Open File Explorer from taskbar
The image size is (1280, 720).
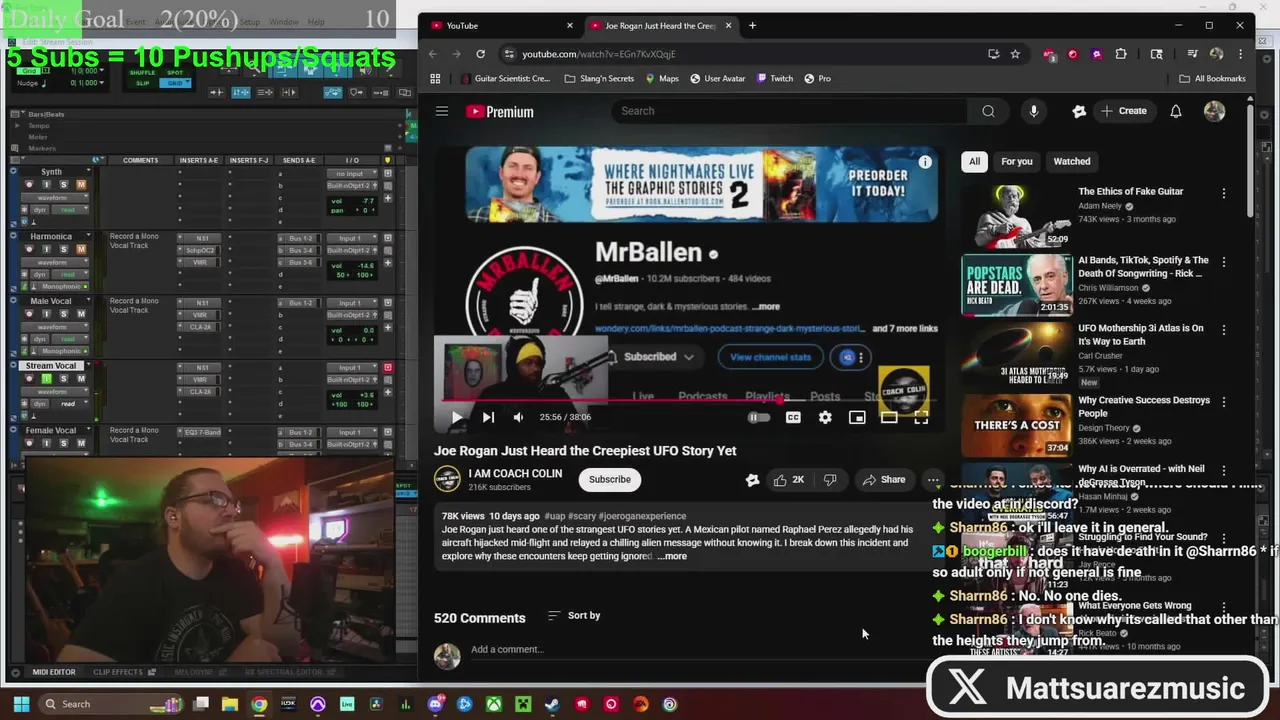click(x=230, y=704)
